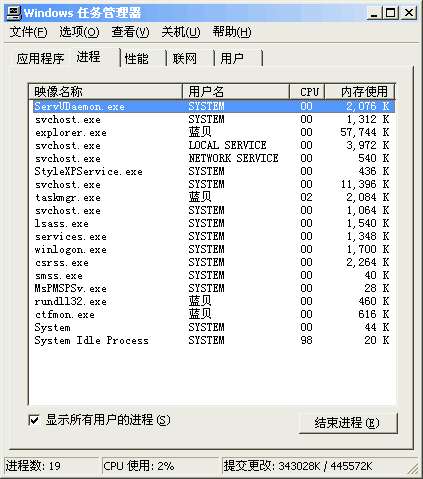
Task: Select the System Idle Process row
Action: [212, 341]
